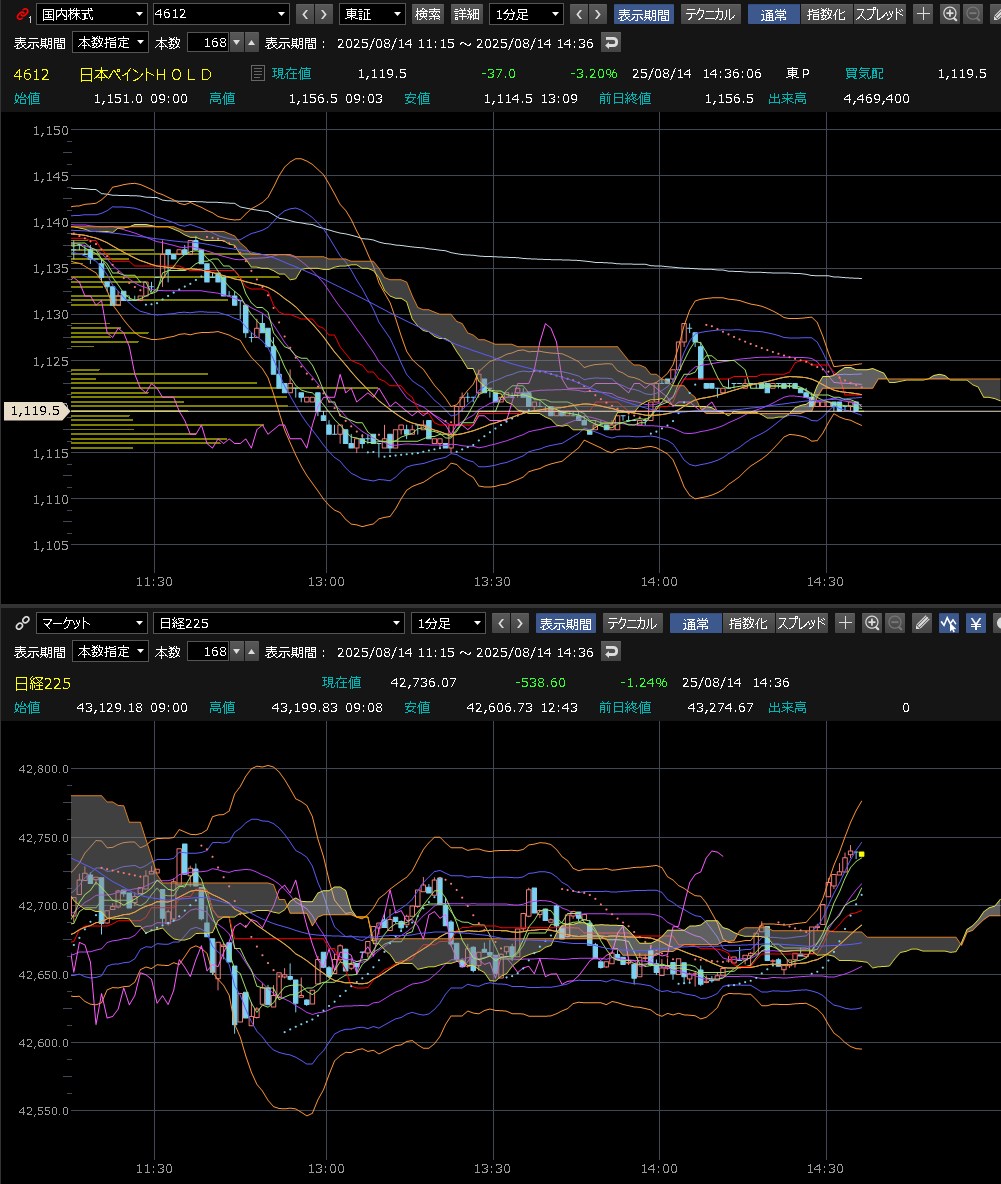The height and width of the screenshot is (1184, 1001).
Task: Open the 4612 stock code dropdown
Action: click(220, 14)
